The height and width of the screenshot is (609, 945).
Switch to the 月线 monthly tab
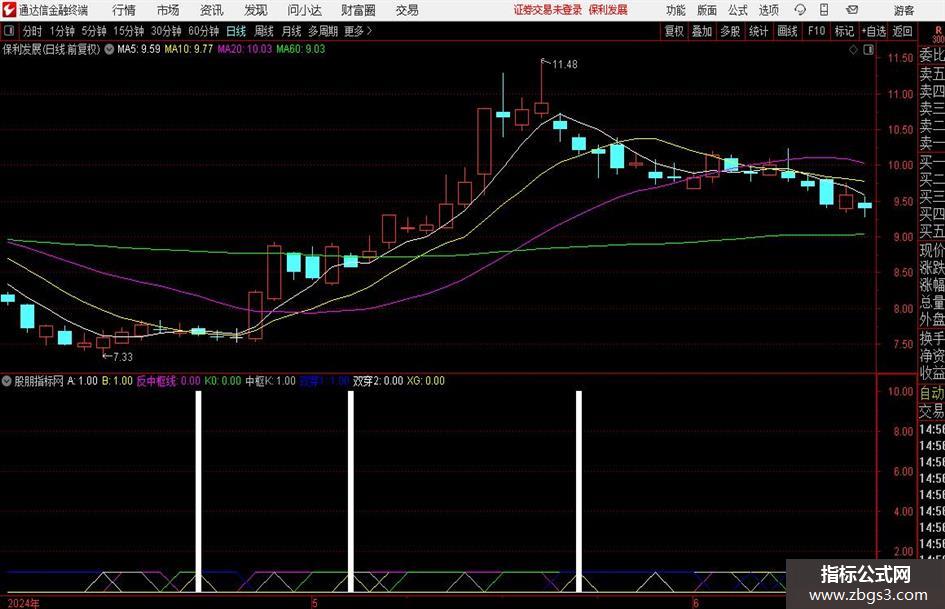pyautogui.click(x=292, y=31)
